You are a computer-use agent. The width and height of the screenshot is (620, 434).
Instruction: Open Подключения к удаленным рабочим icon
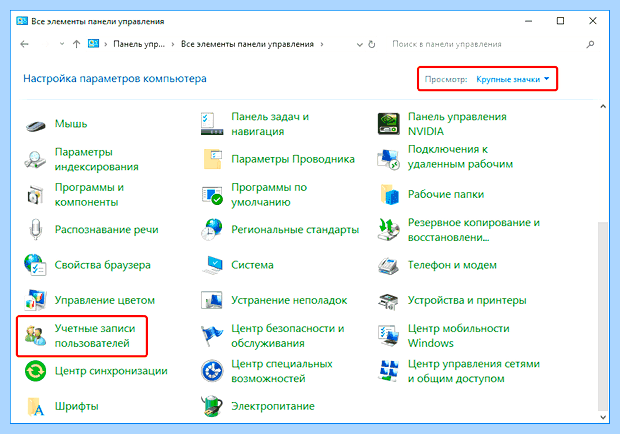(x=388, y=159)
